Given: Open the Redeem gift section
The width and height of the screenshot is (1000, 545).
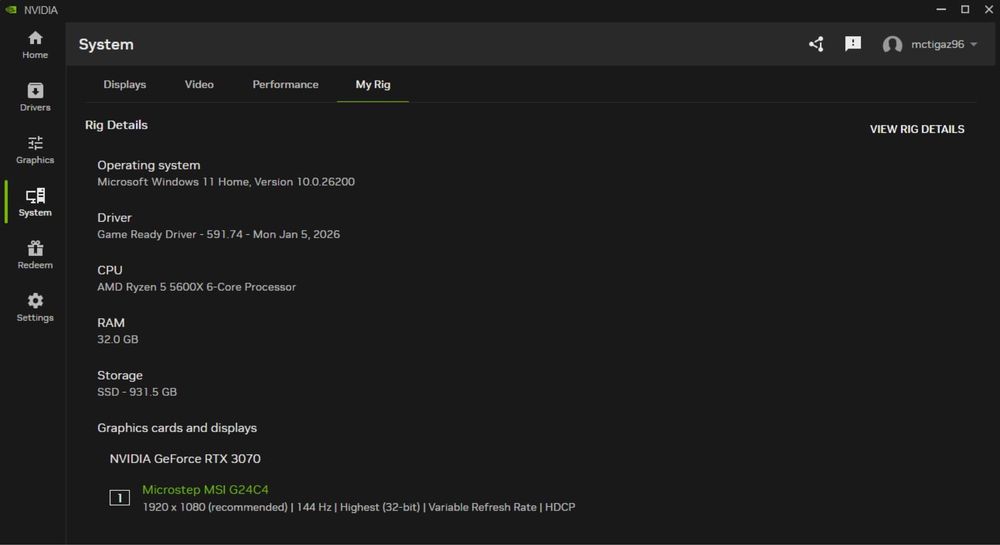Looking at the screenshot, I should tap(35, 255).
